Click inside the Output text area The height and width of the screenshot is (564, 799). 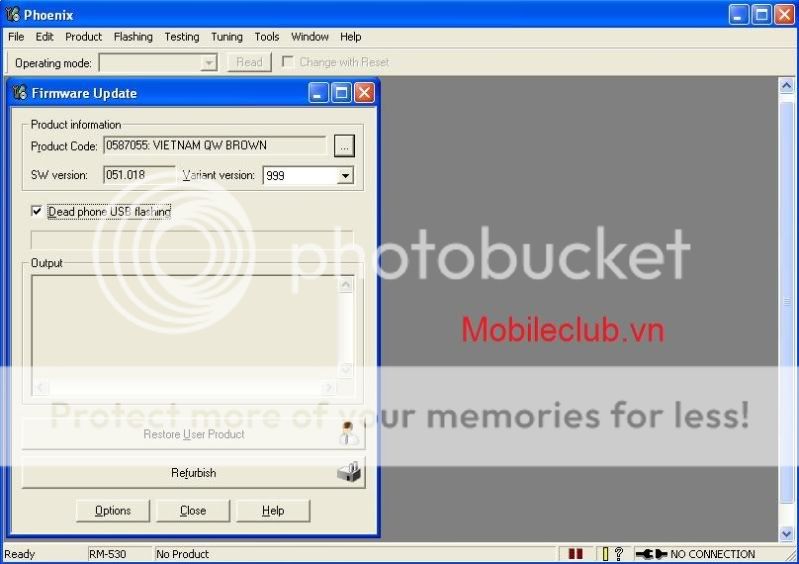tap(185, 329)
